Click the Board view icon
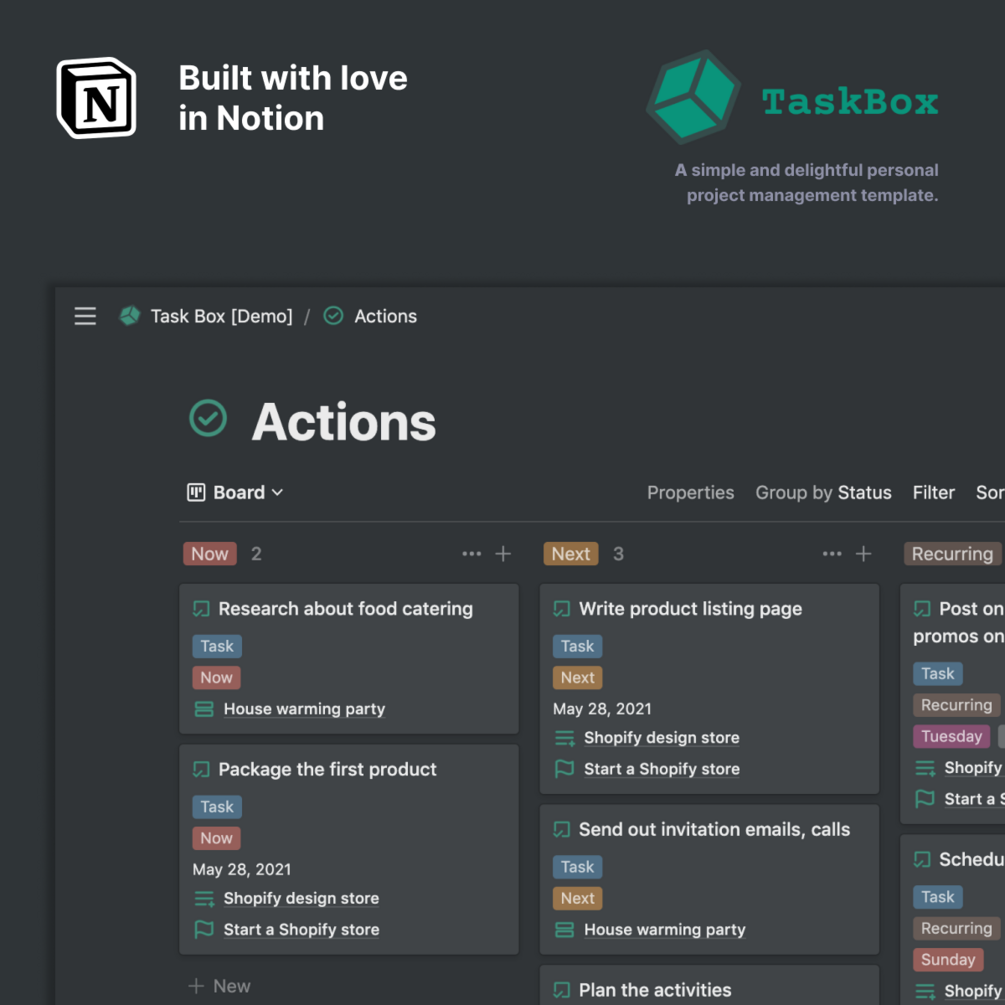The width and height of the screenshot is (1005, 1005). point(196,492)
